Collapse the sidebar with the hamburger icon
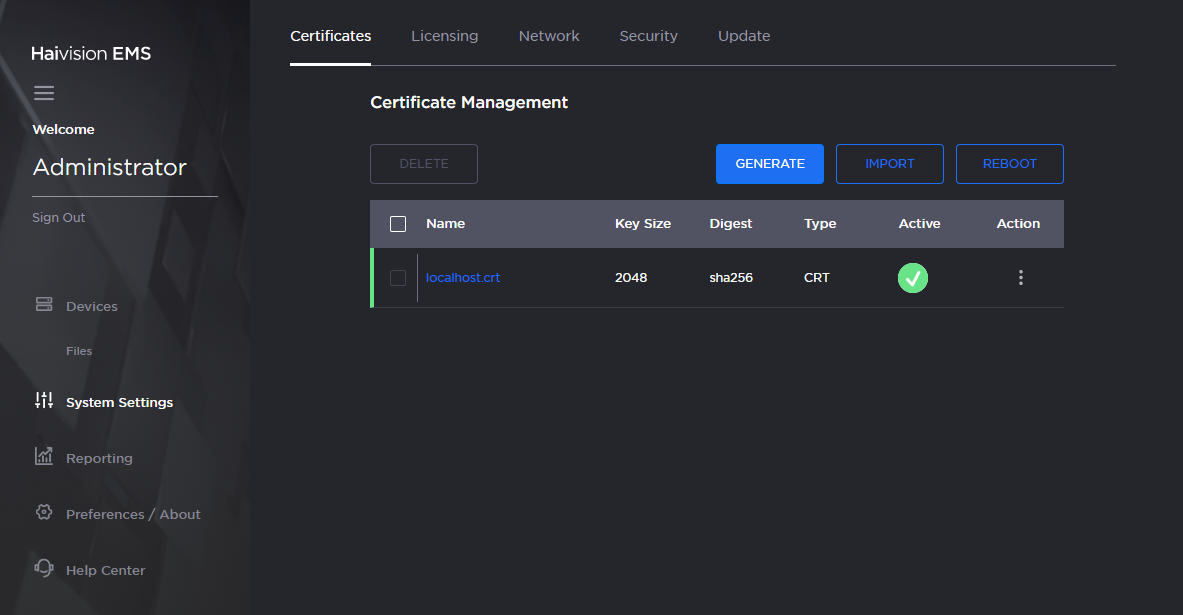1183x615 pixels. 44,92
